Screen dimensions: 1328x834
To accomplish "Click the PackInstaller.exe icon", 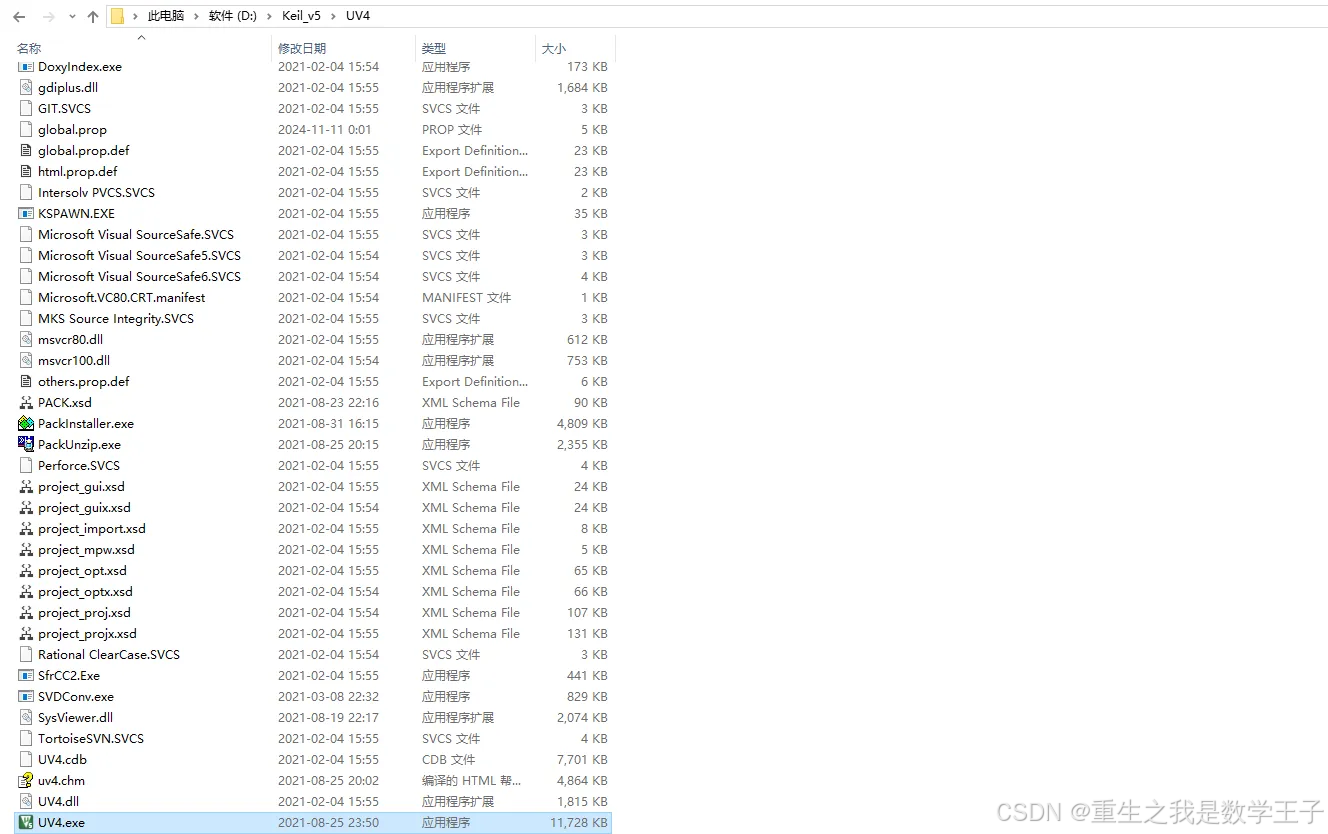I will [26, 423].
